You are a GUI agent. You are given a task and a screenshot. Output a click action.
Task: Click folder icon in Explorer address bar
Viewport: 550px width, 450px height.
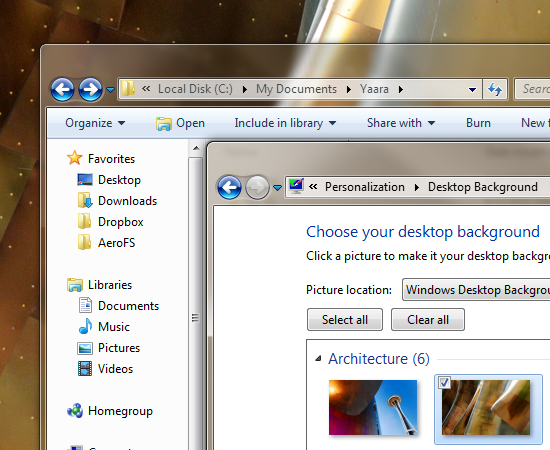[x=128, y=89]
